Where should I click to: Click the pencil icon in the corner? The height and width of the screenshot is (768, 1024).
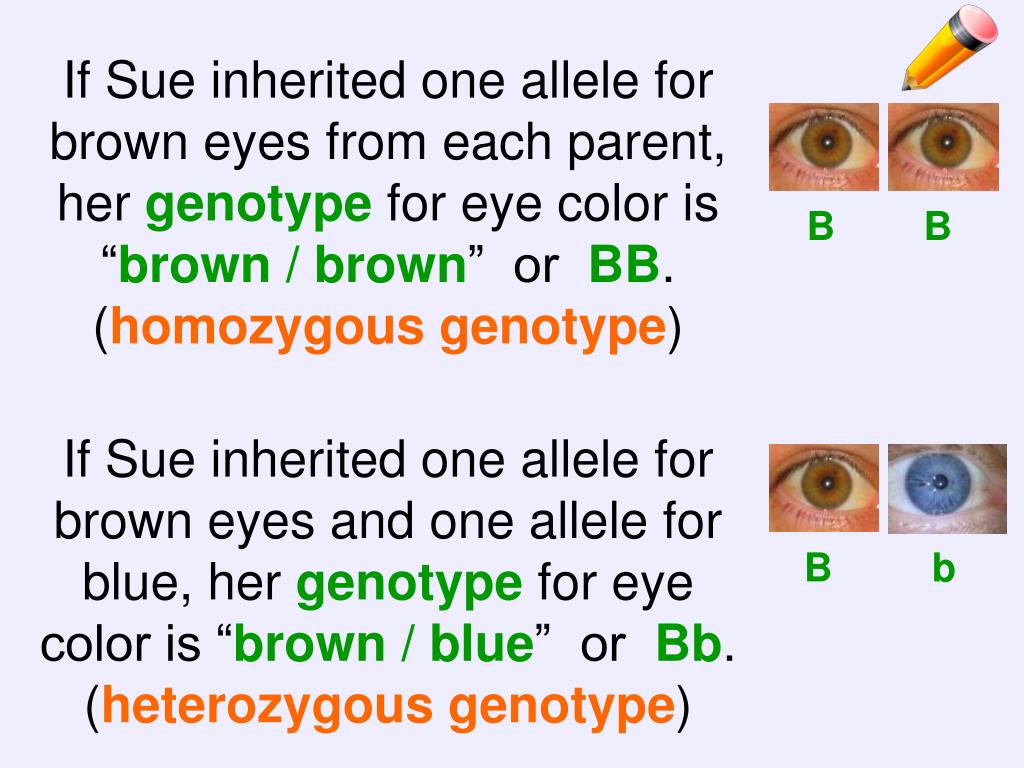(950, 47)
